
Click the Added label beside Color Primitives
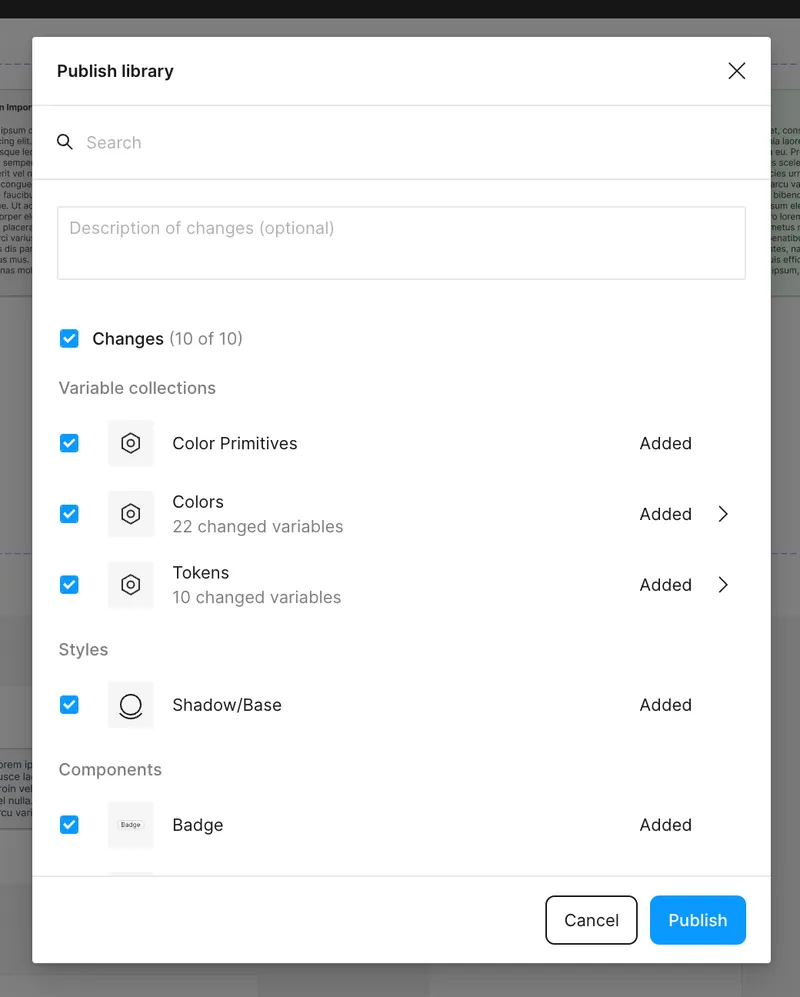(x=665, y=443)
